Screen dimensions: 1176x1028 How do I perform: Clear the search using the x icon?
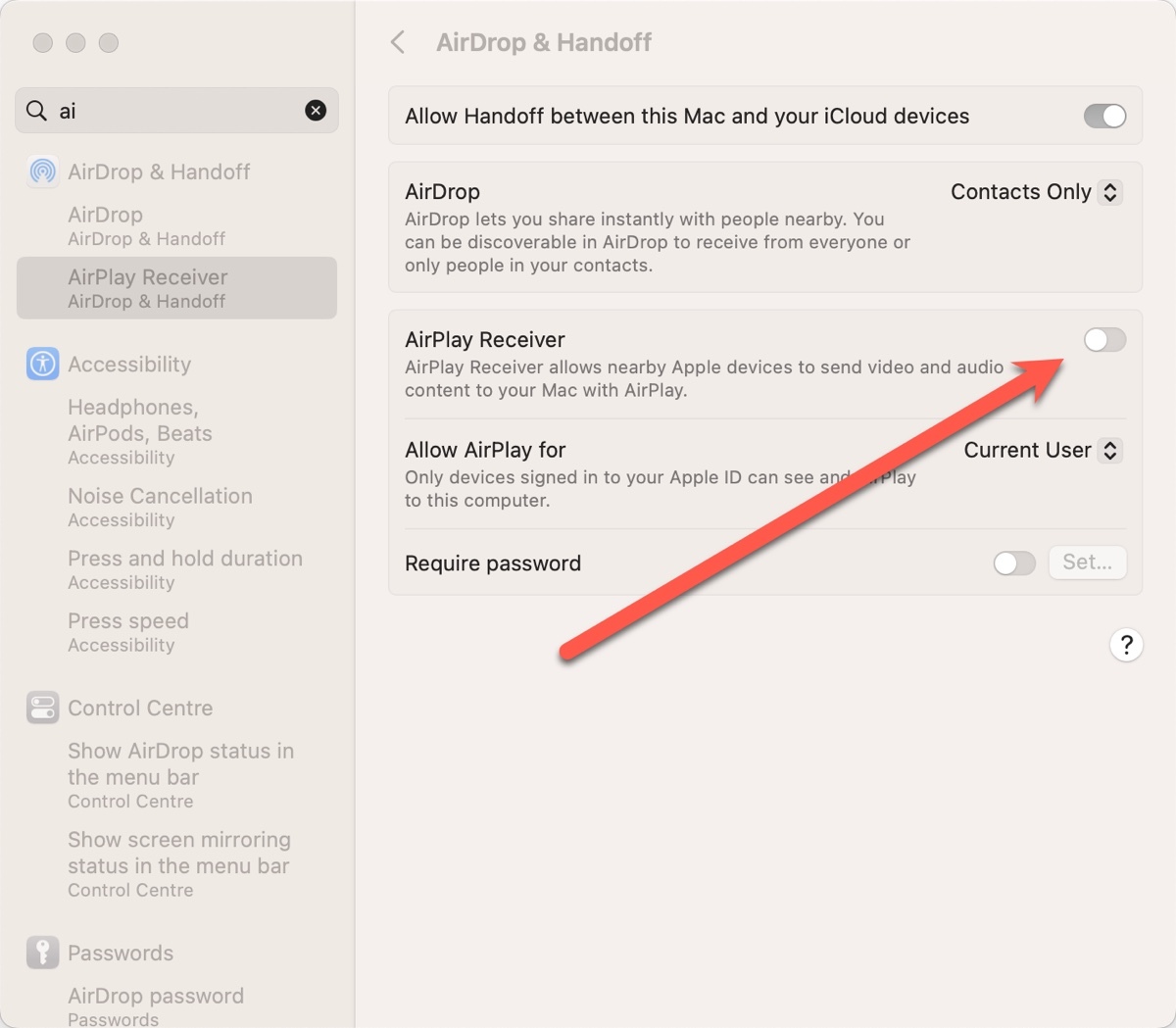tap(316, 110)
